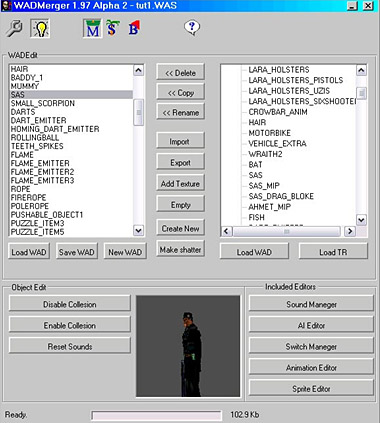Select ROLLINGBALL in left list
380x423 pixels.
(x=35, y=137)
